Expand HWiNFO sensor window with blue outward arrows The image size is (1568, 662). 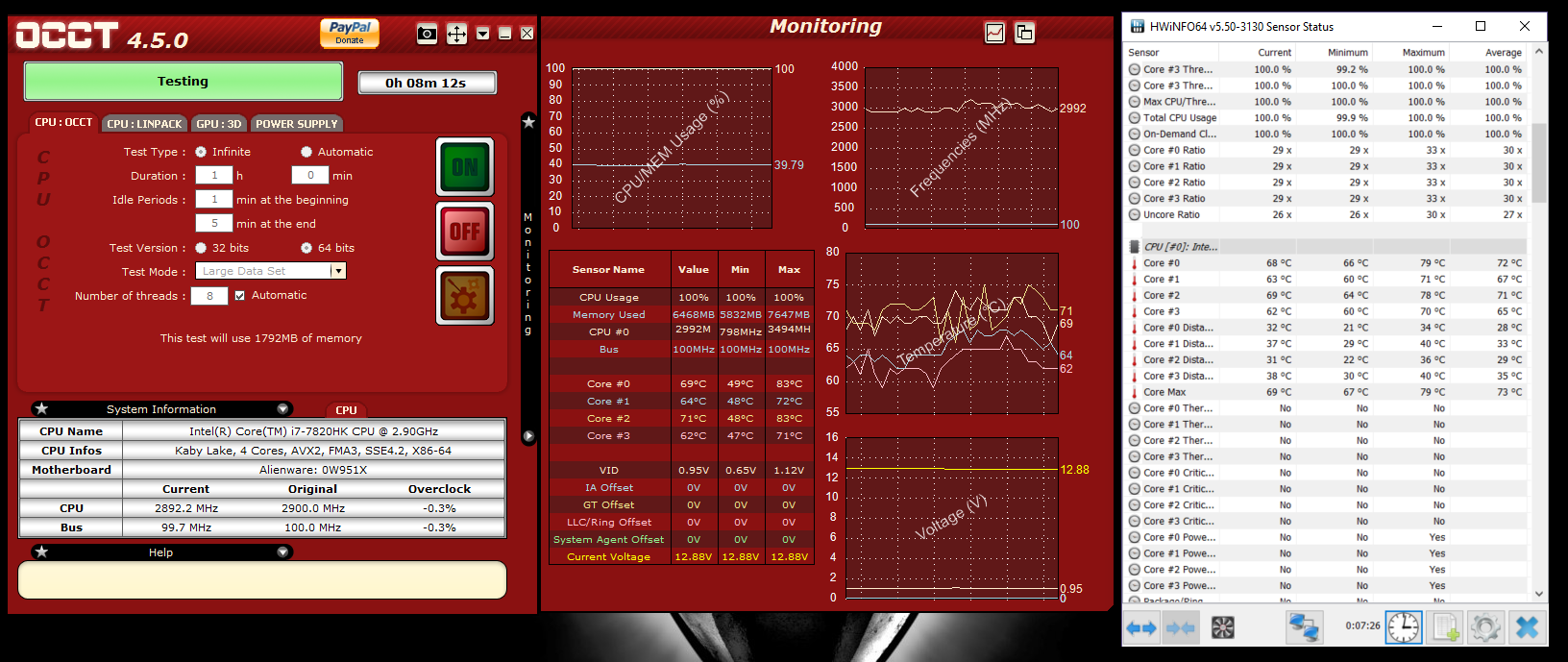1141,628
